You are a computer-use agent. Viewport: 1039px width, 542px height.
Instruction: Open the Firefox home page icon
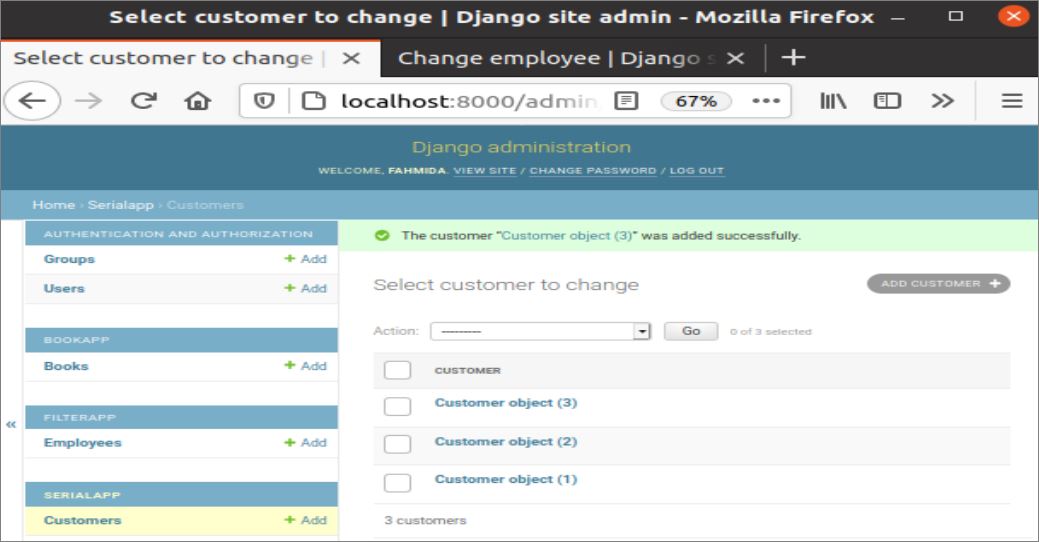pos(197,101)
